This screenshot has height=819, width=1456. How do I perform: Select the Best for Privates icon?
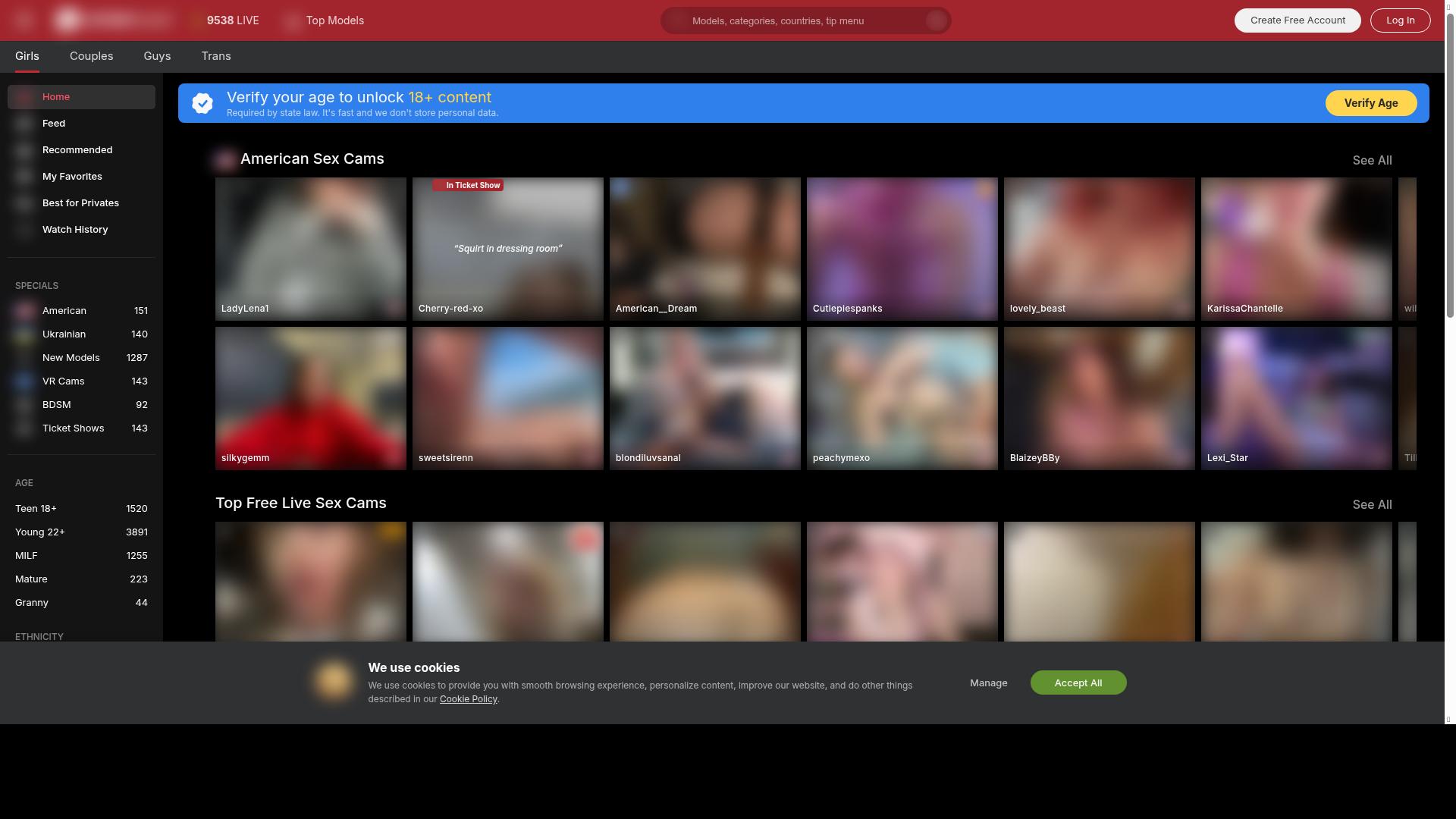coord(24,202)
